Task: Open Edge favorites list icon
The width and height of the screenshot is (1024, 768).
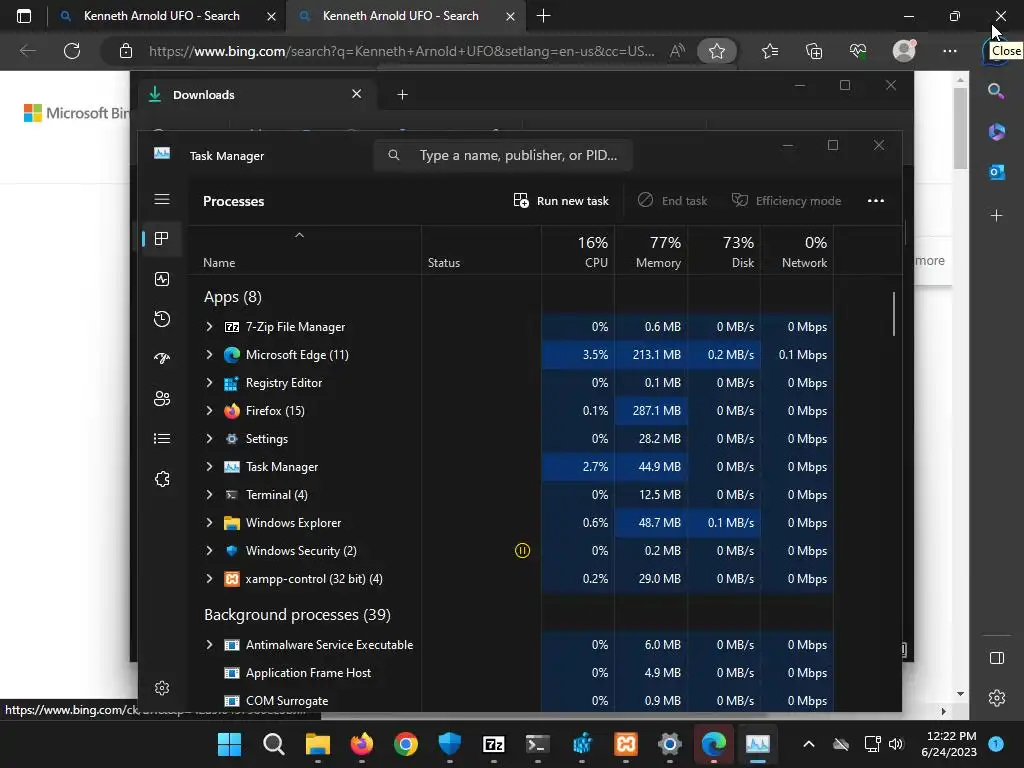Action: pos(770,51)
